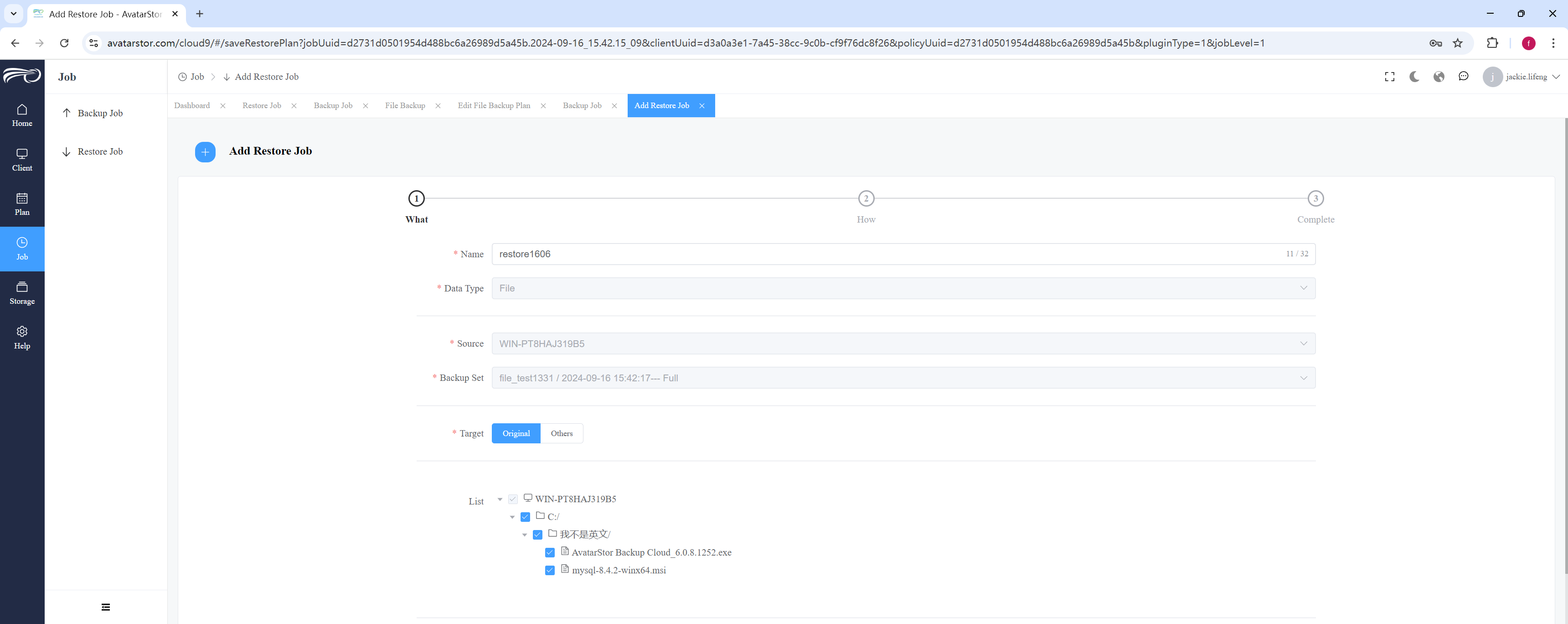
Task: Collapse the 我不是英文 folder node
Action: [525, 535]
